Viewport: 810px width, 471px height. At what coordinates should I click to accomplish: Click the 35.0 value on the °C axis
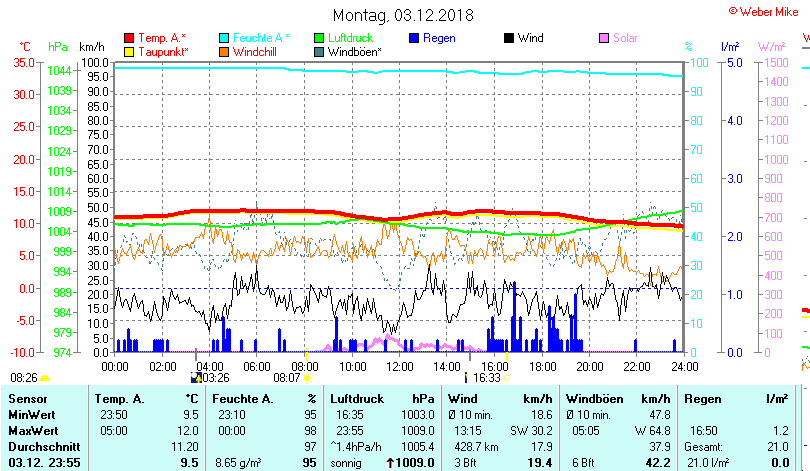click(x=24, y=63)
